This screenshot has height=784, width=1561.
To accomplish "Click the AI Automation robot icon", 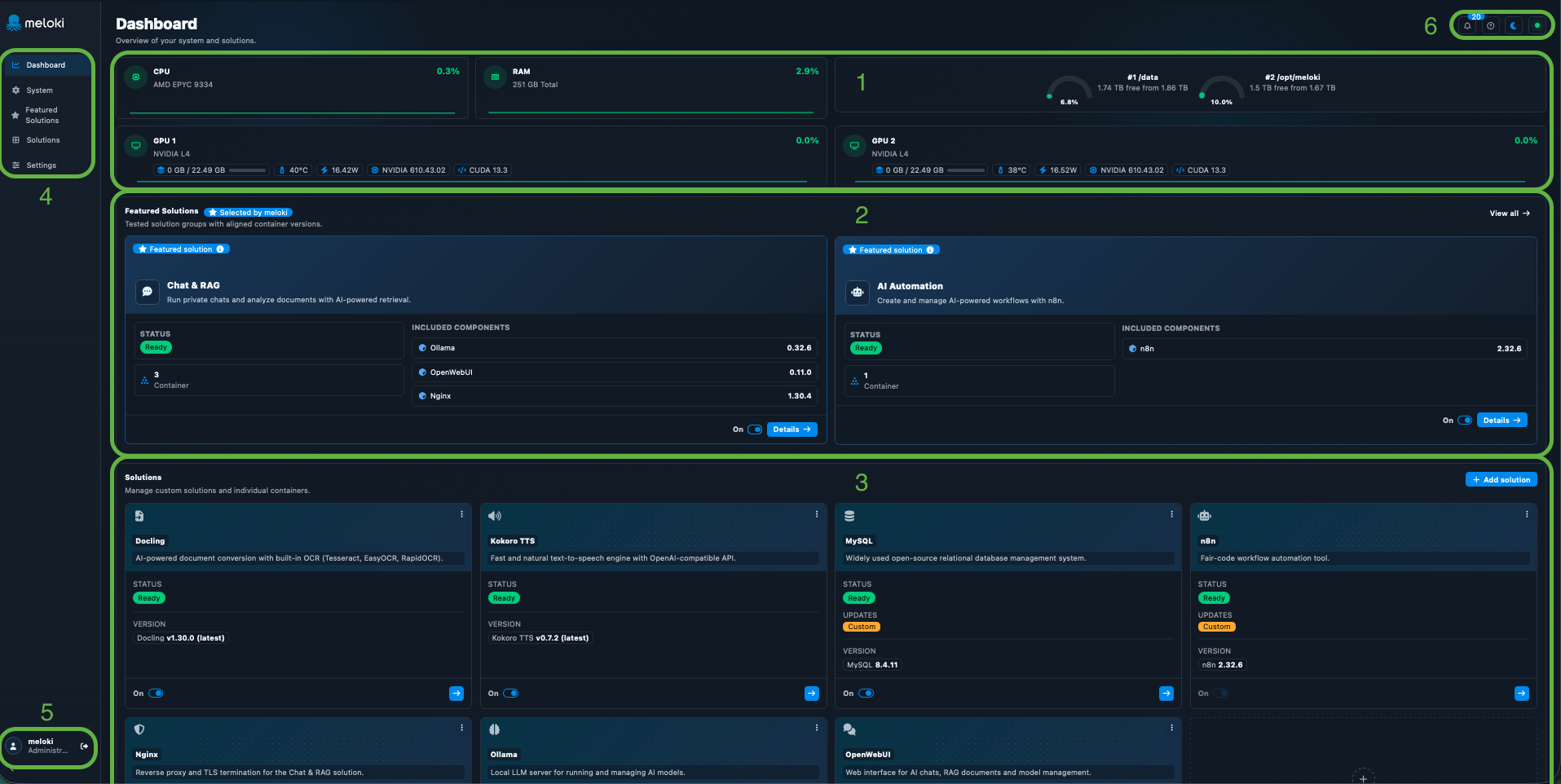I will pos(858,293).
